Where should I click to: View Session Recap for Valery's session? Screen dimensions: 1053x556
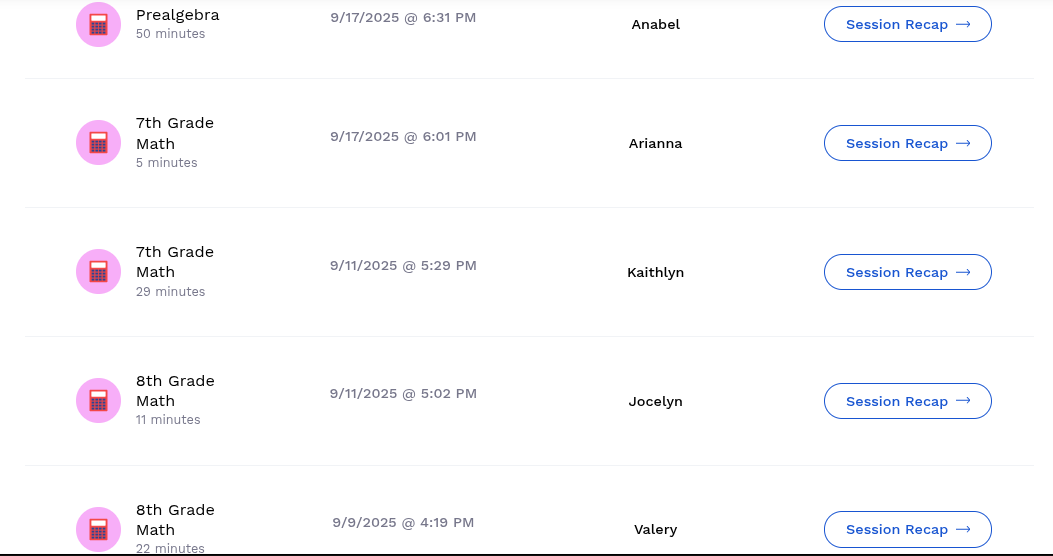(907, 529)
